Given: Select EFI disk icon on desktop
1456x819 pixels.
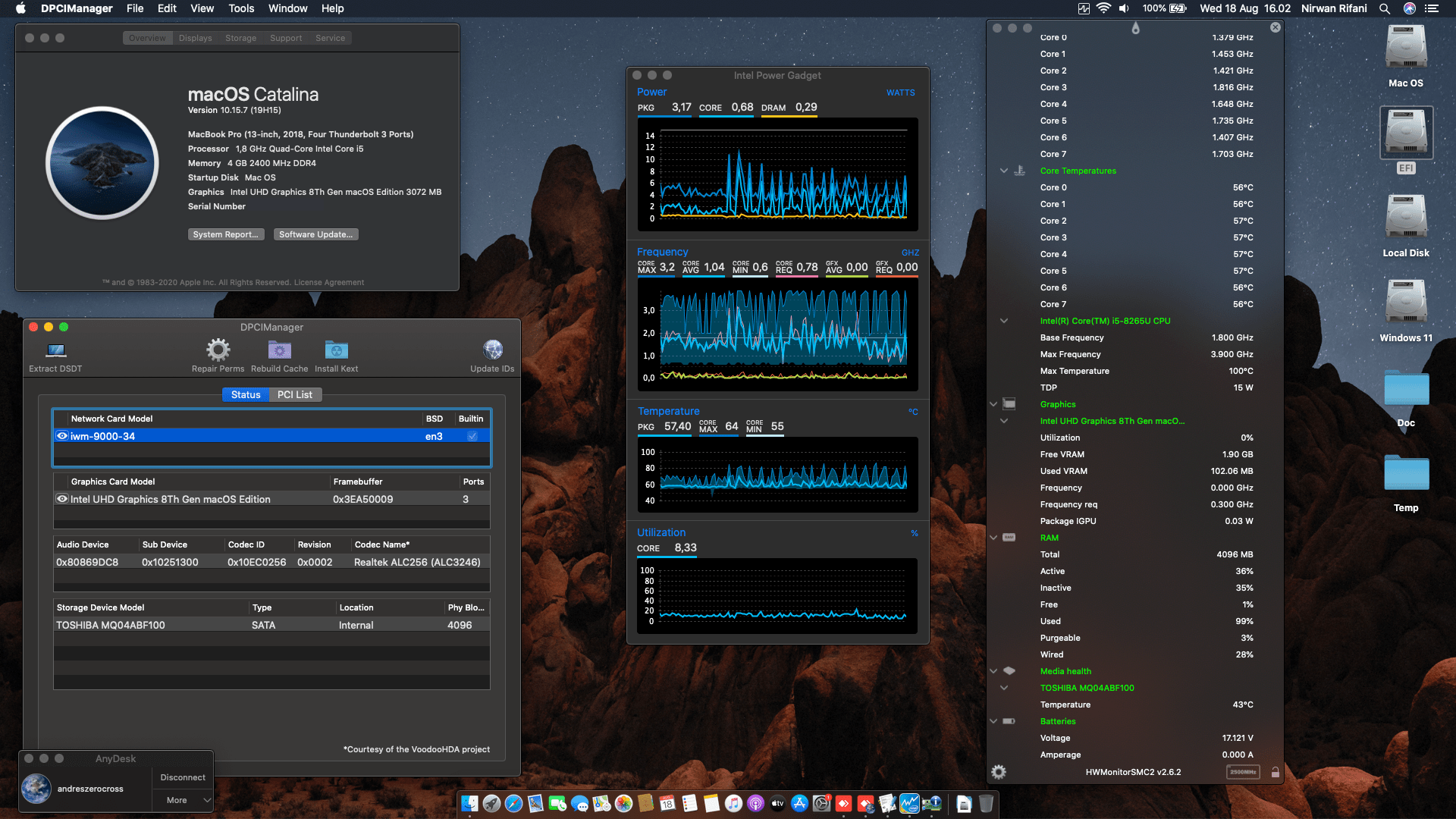Looking at the screenshot, I should click(x=1406, y=133).
